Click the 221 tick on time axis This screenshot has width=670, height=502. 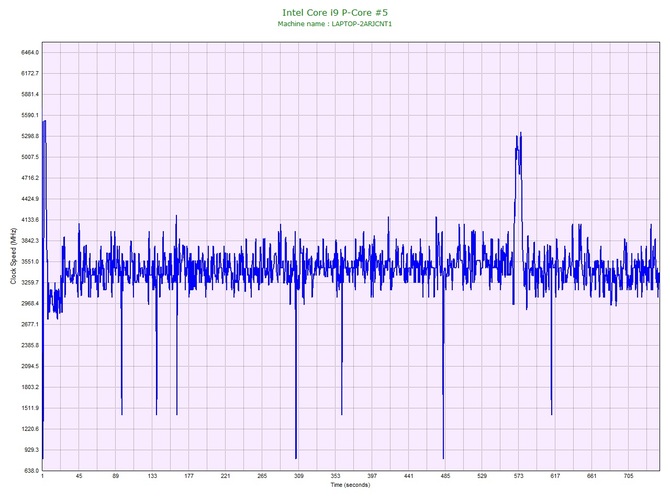(x=226, y=476)
